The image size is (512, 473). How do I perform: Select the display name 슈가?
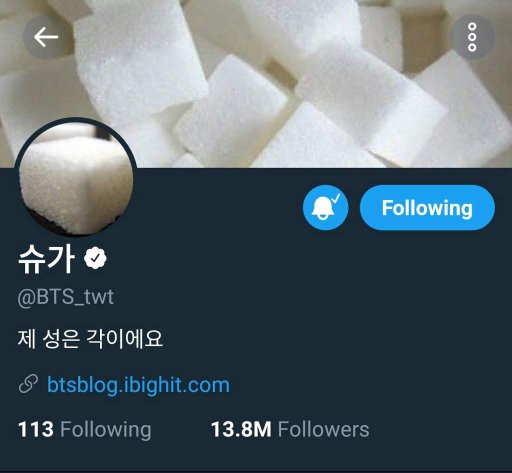46,259
